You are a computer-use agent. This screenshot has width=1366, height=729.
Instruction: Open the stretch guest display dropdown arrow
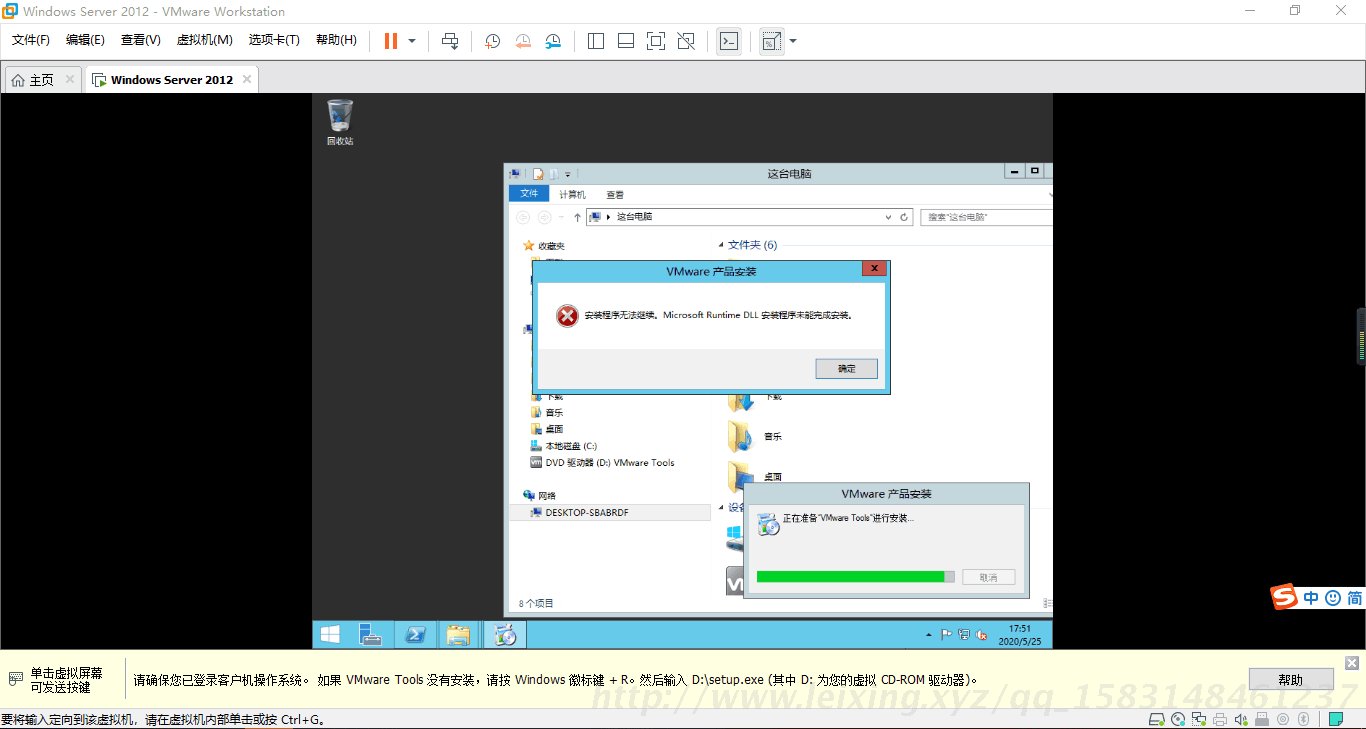pyautogui.click(x=793, y=41)
